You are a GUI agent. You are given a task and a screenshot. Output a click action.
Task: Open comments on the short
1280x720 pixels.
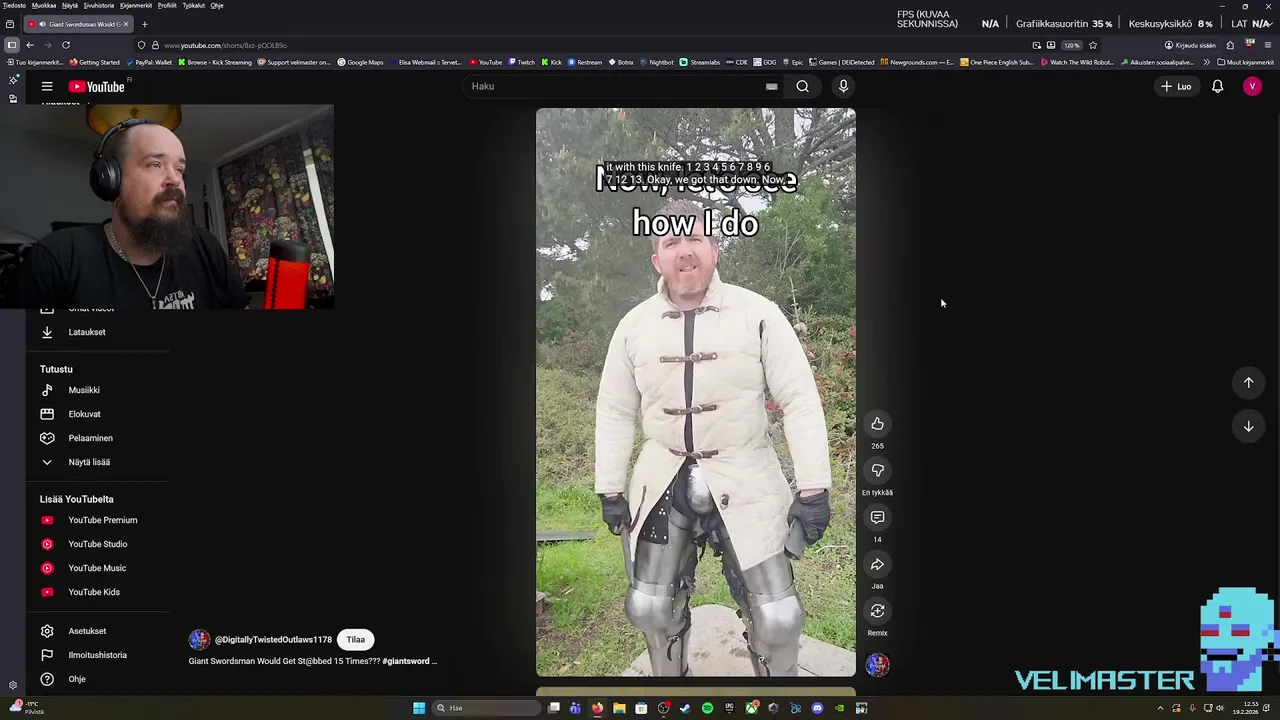coord(877,517)
